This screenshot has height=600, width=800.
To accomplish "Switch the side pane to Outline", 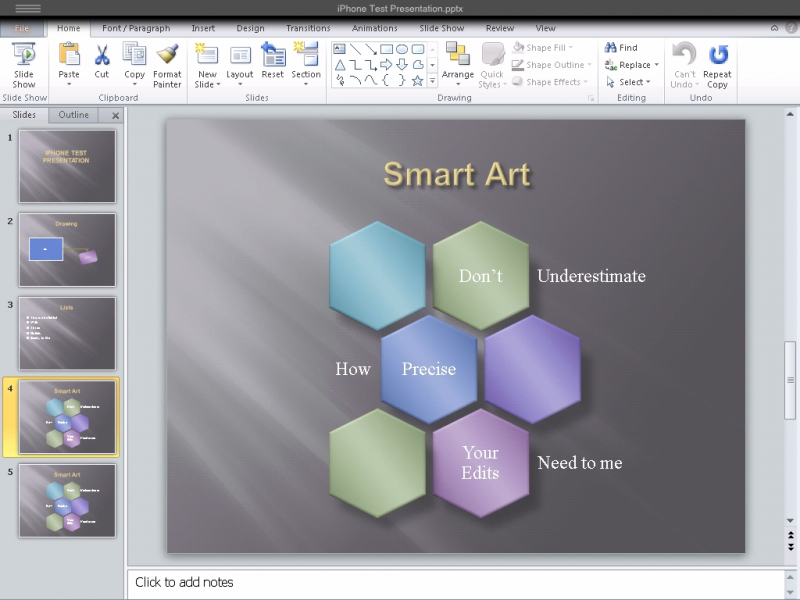I will [73, 115].
